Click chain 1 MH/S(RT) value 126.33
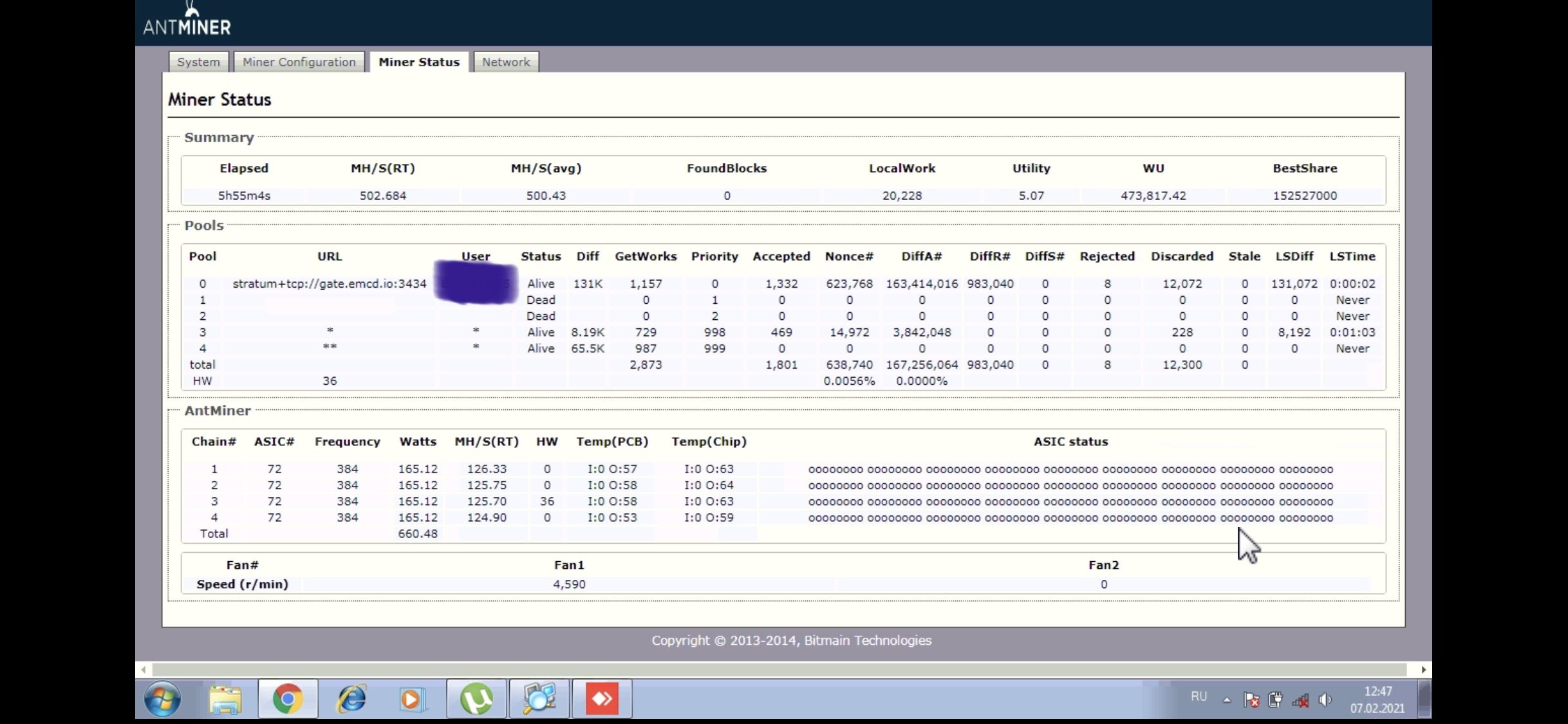Screen dimensions: 1568x724 487,469
